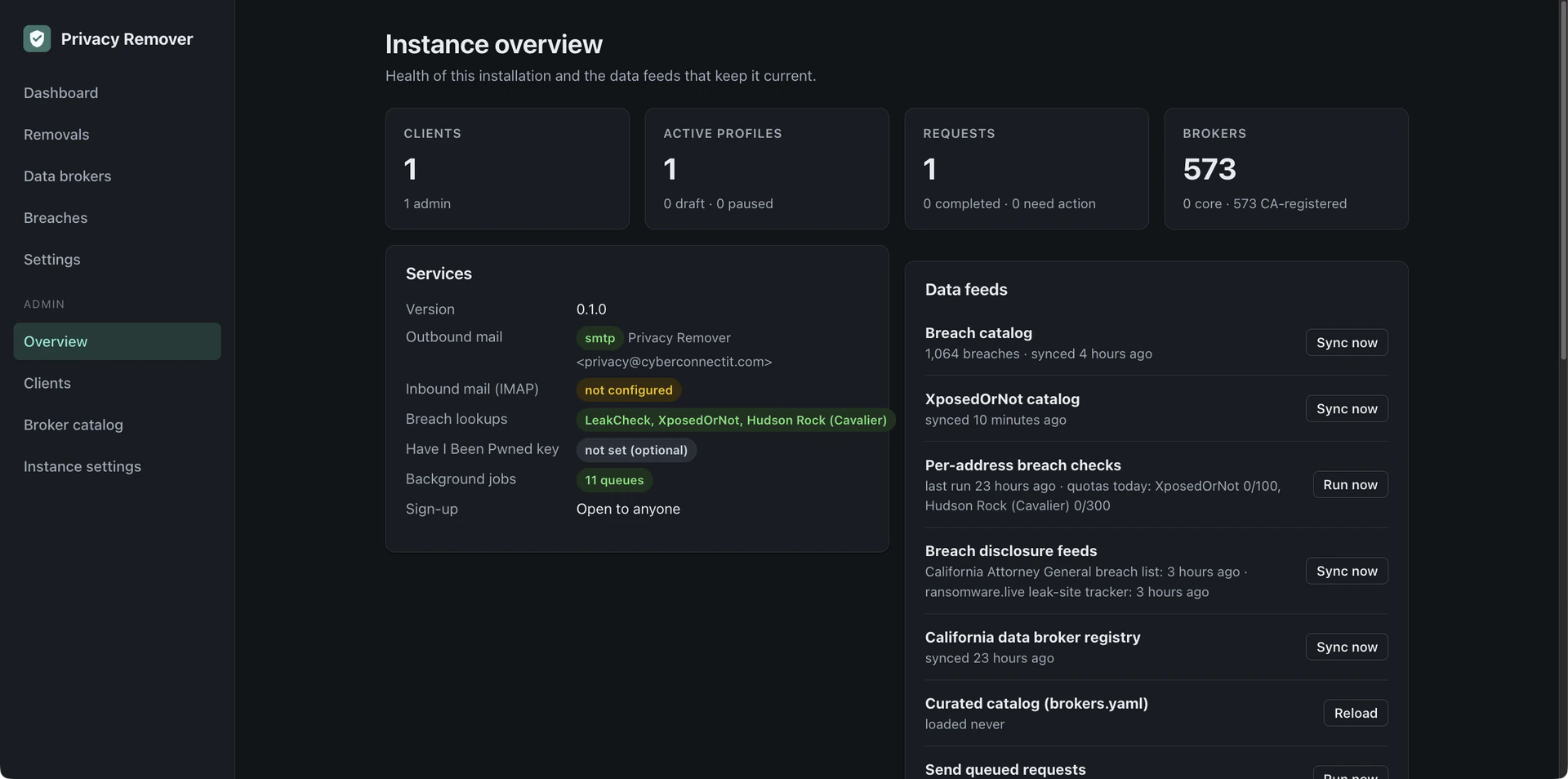Click the Requests stat card
Viewport: 1568px width, 779px height.
1027,169
